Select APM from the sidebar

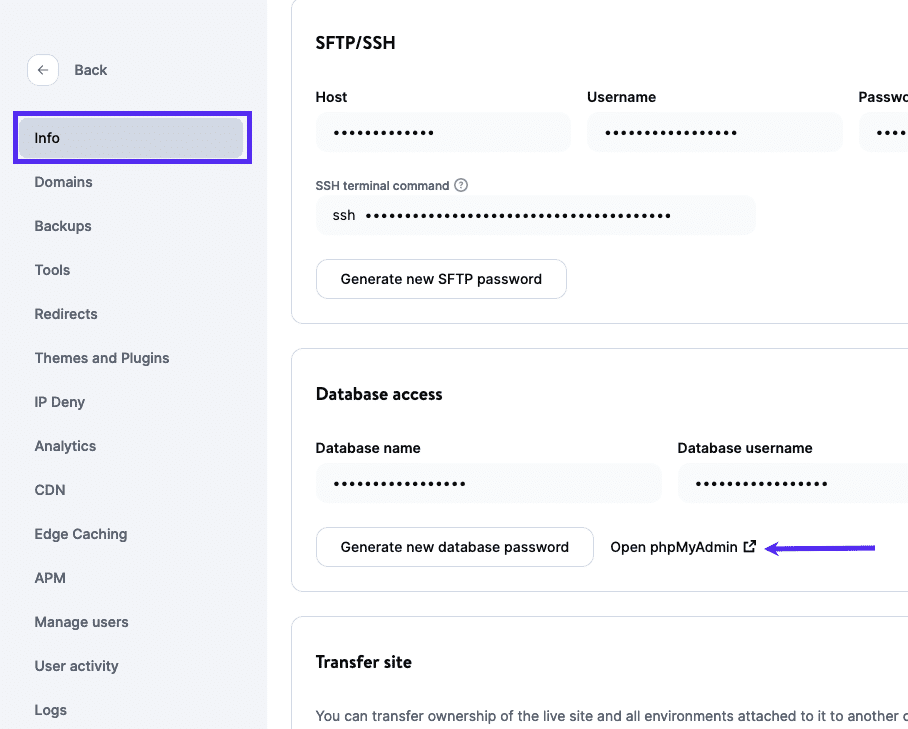(50, 578)
